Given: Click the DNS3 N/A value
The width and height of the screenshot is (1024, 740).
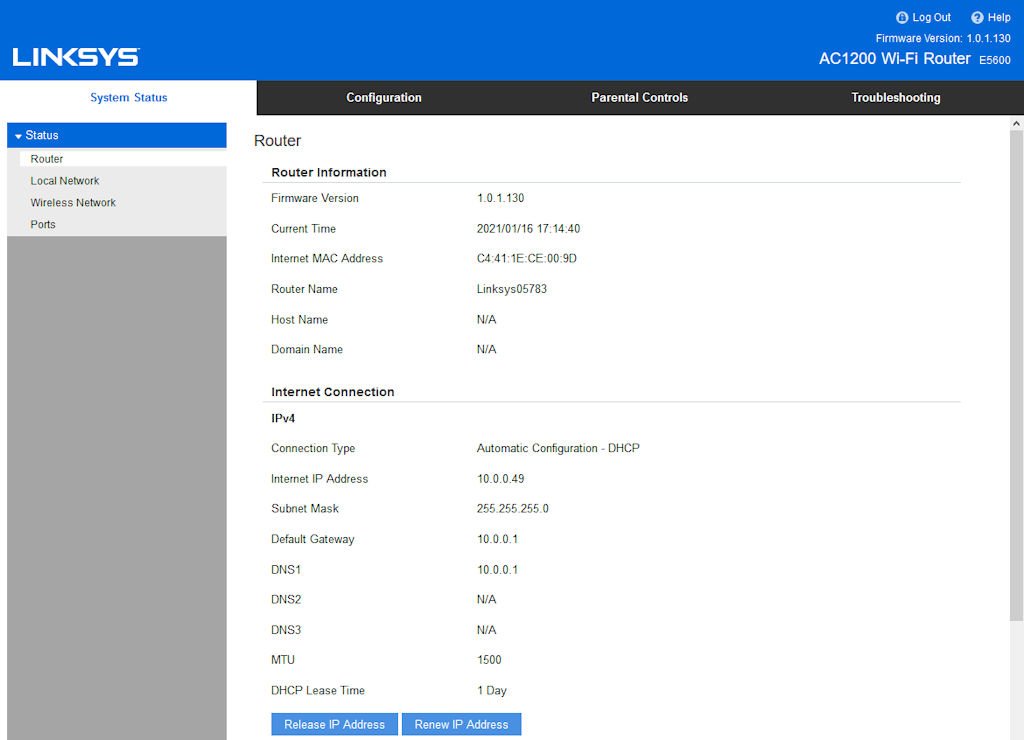Looking at the screenshot, I should point(487,630).
